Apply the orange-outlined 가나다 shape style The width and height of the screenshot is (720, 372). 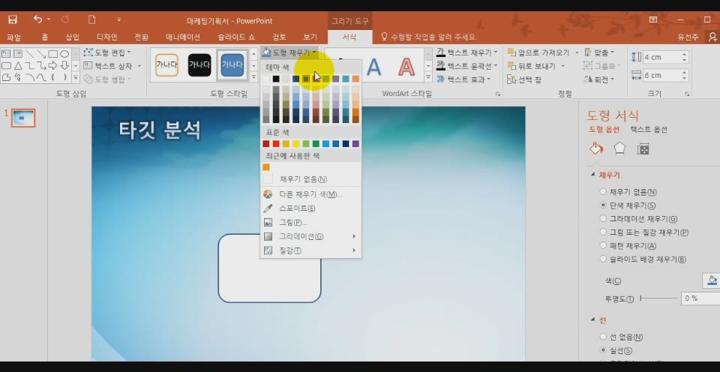(167, 65)
